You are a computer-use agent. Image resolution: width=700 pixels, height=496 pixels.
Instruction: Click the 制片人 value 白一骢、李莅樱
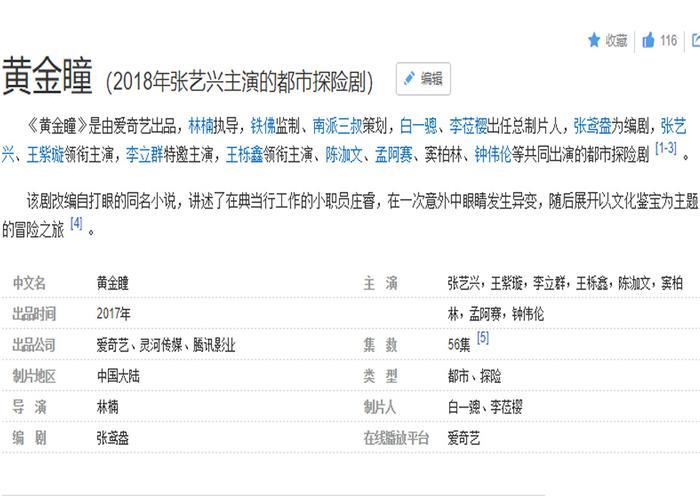pos(485,407)
